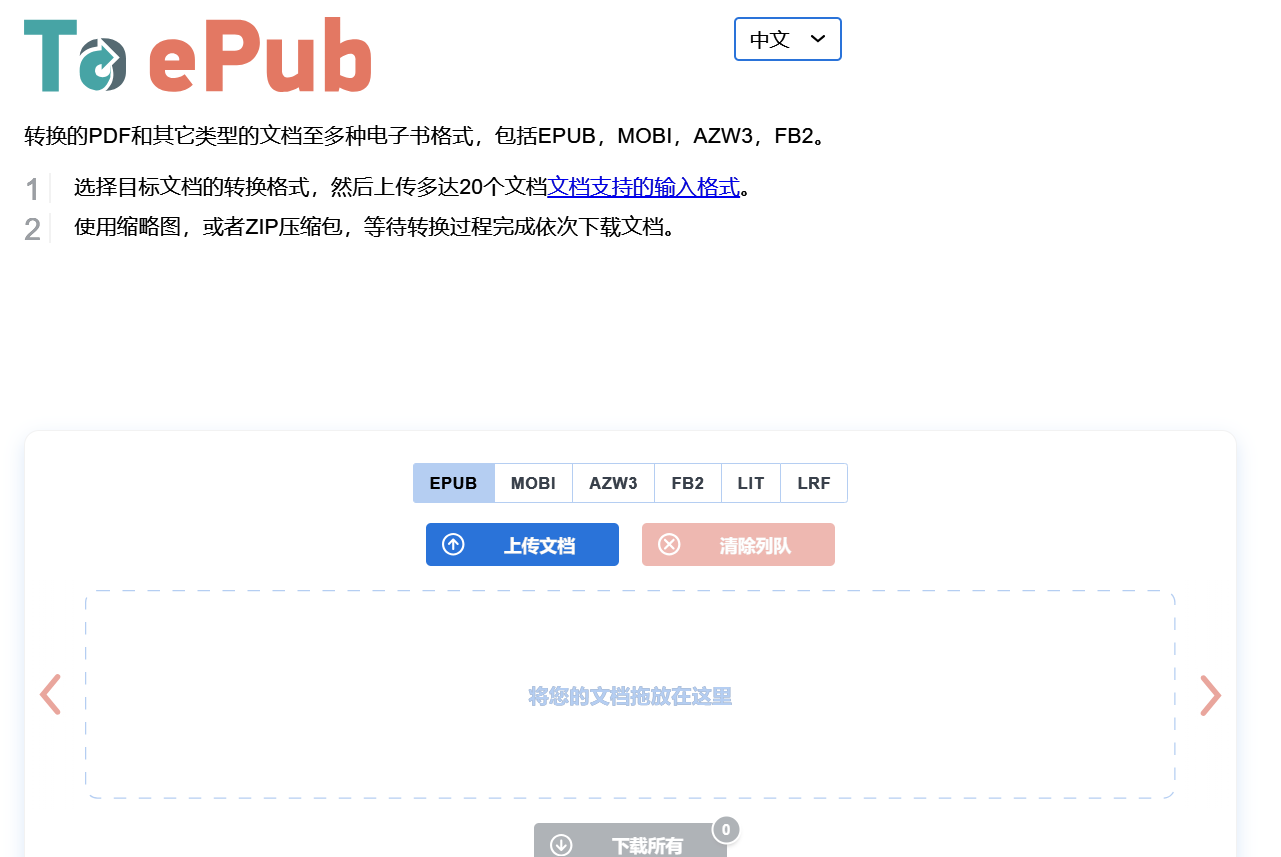Switch to the MOBI format tab
The image size is (1281, 857).
(533, 483)
